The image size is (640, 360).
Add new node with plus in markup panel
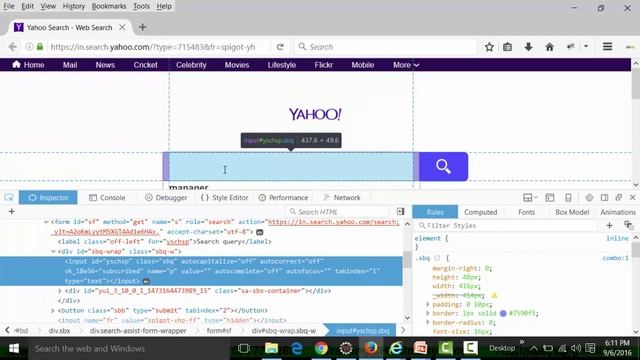11,211
